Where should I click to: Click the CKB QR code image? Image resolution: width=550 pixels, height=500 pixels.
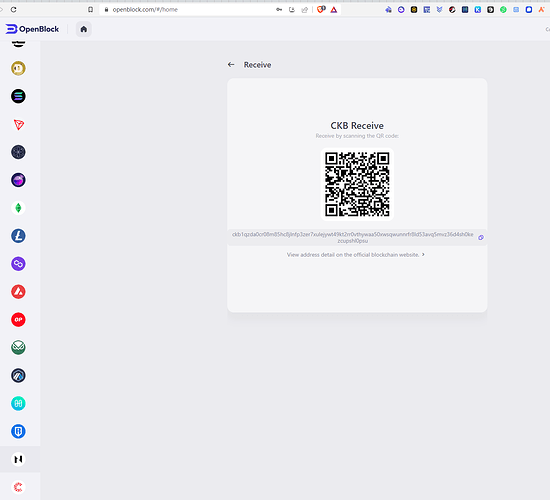(x=357, y=184)
